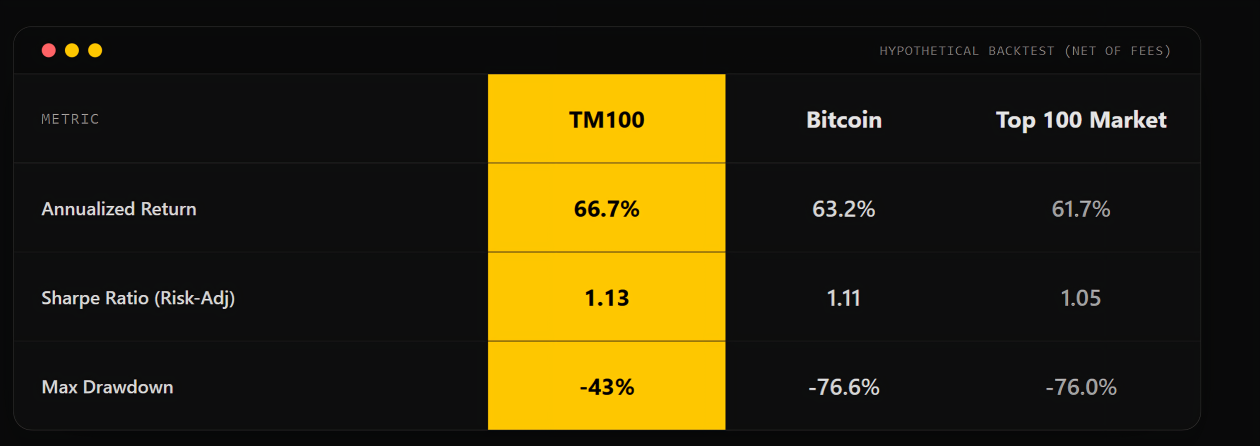Click Top 100 Market's 61.7% return value

pos(1081,209)
